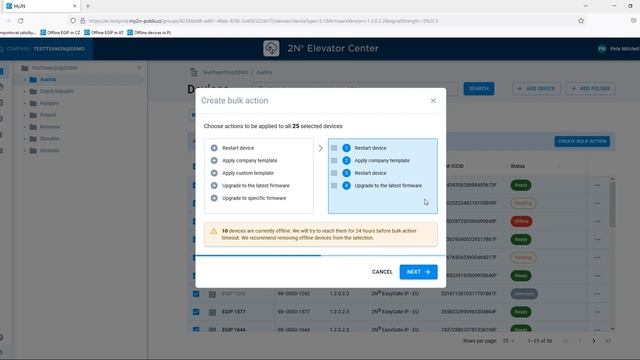Open the Austria folder icon
Image resolution: width=640 pixels, height=360 pixels.
pyautogui.click(x=33, y=80)
